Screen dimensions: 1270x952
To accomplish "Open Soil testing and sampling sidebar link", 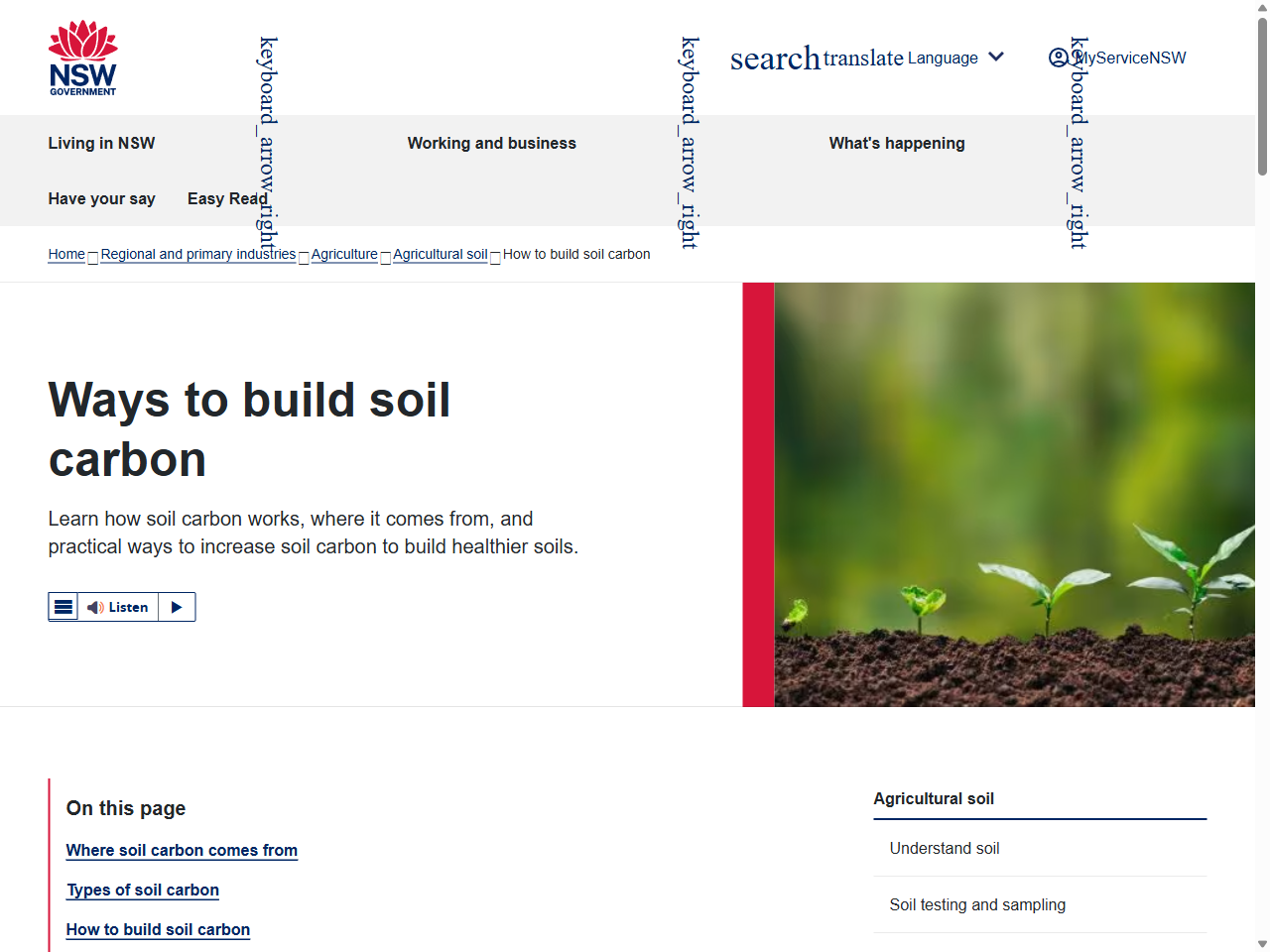I will coord(977,904).
